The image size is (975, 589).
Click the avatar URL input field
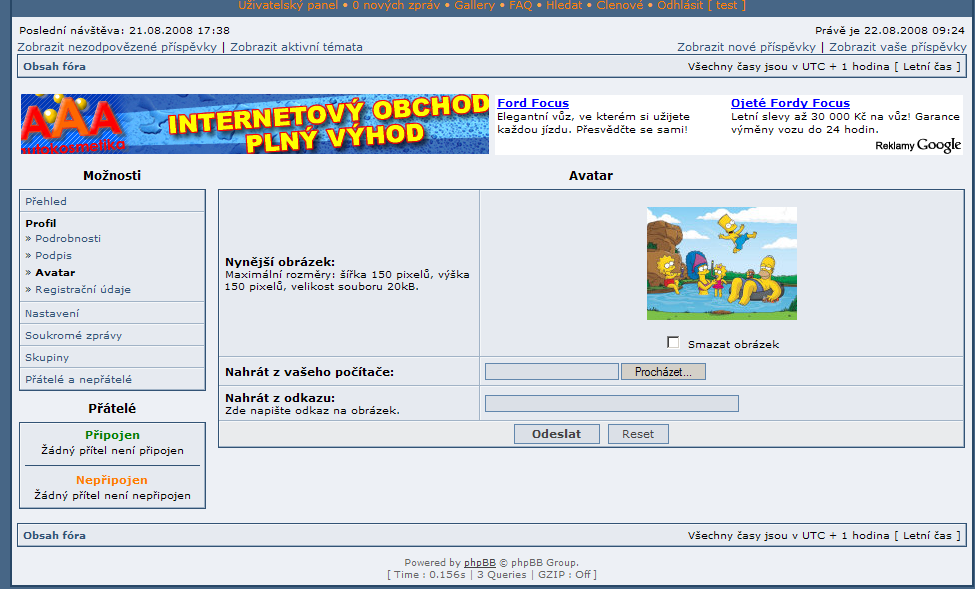pyautogui.click(x=611, y=403)
